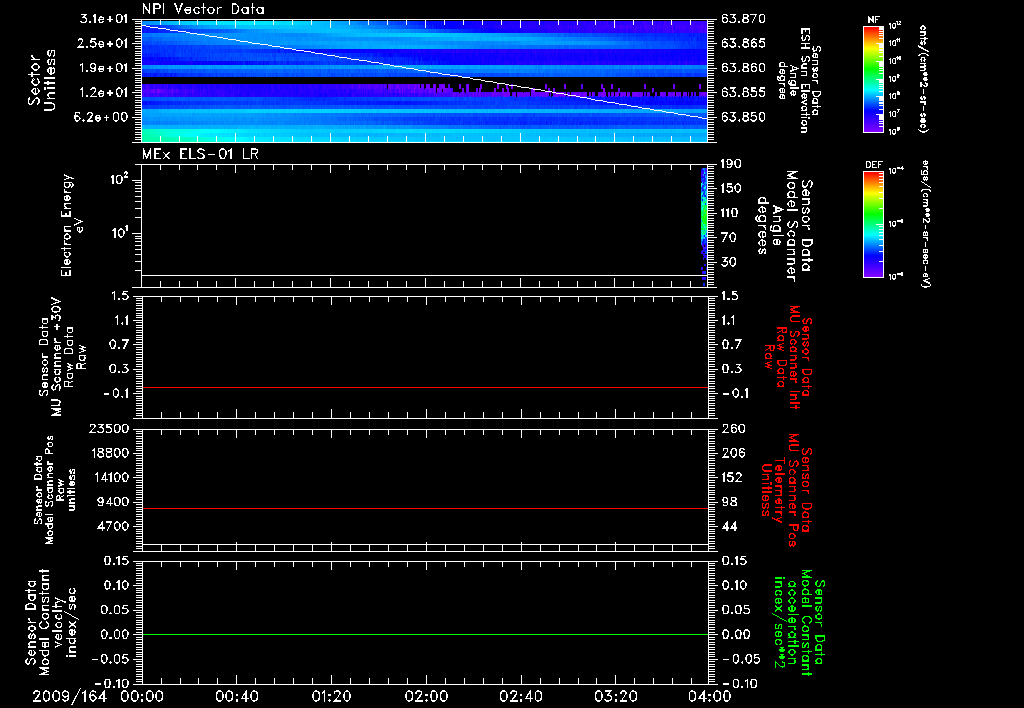Screen dimensions: 1024x708
Task: Click the "110" scanner angle tick label
Action: pos(731,213)
